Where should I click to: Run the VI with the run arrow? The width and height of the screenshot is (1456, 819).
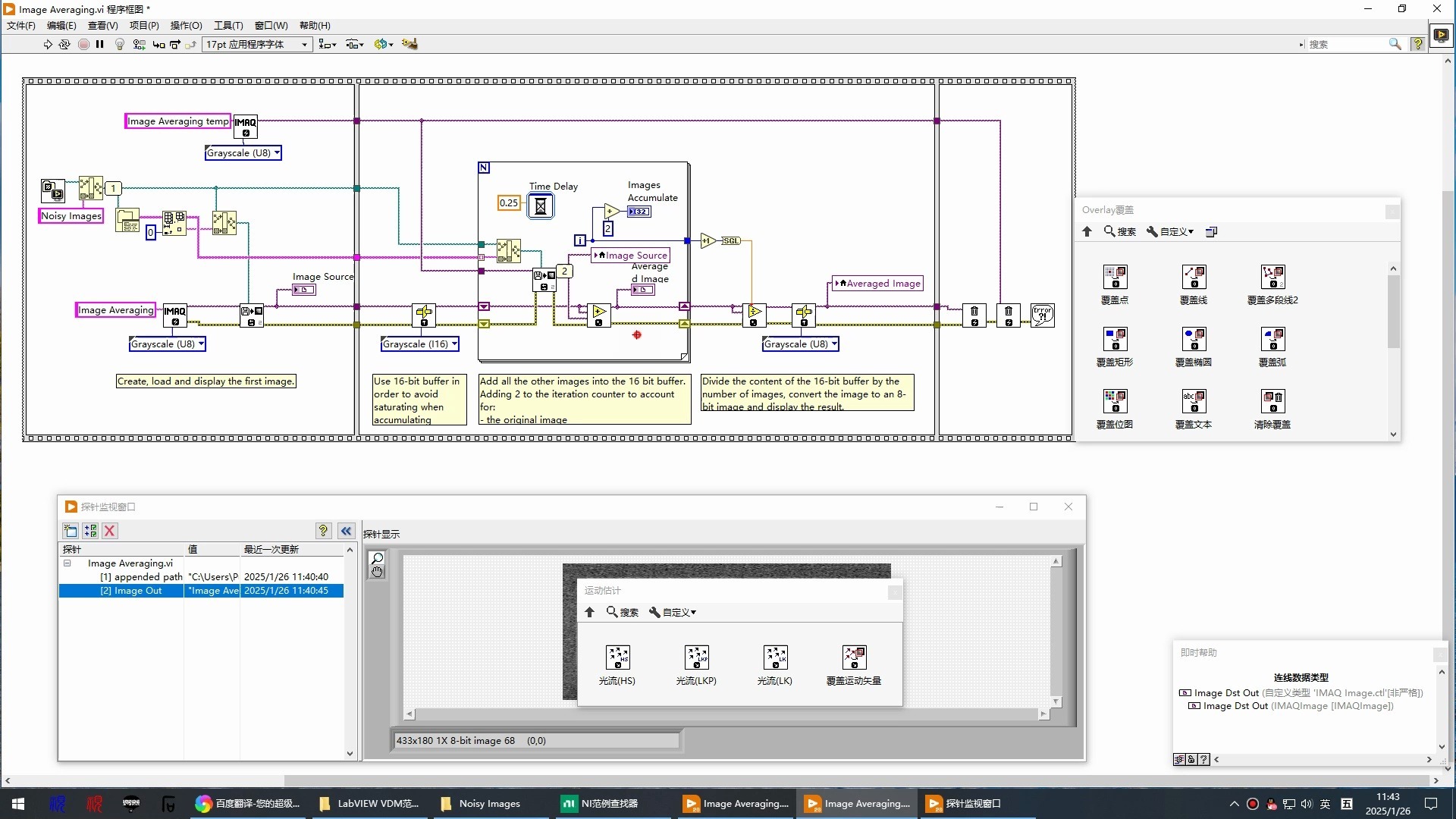point(47,44)
